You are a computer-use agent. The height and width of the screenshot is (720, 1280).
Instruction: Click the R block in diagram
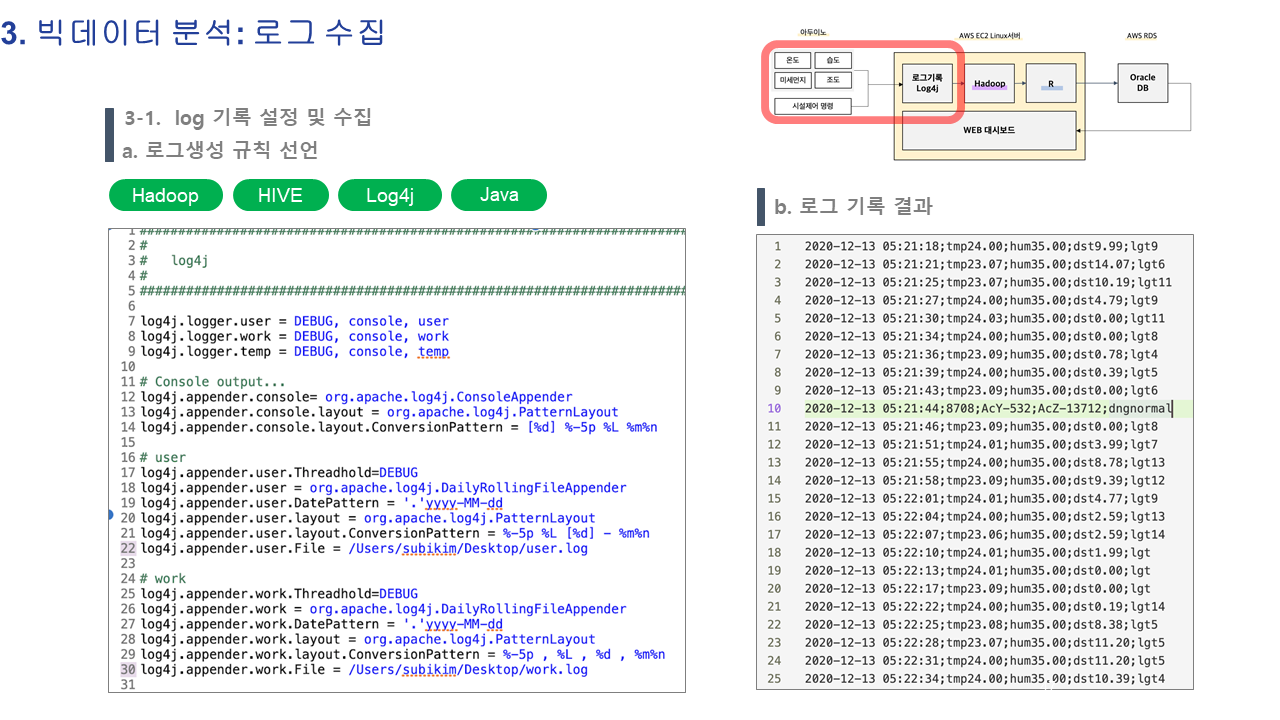coord(1052,84)
